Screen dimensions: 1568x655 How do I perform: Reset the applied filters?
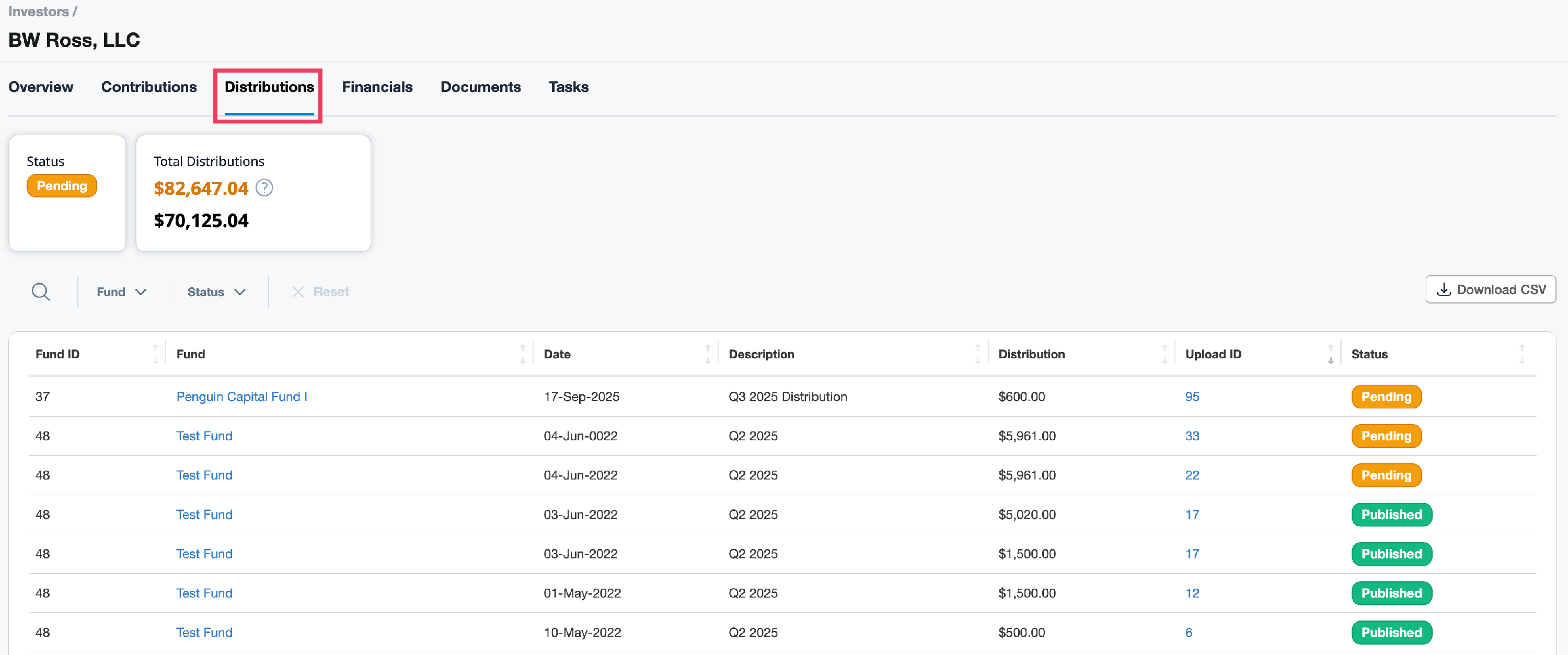[x=320, y=292]
